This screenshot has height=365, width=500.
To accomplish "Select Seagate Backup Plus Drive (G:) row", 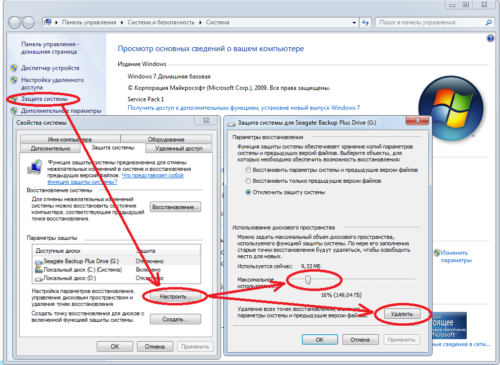I will 117,261.
